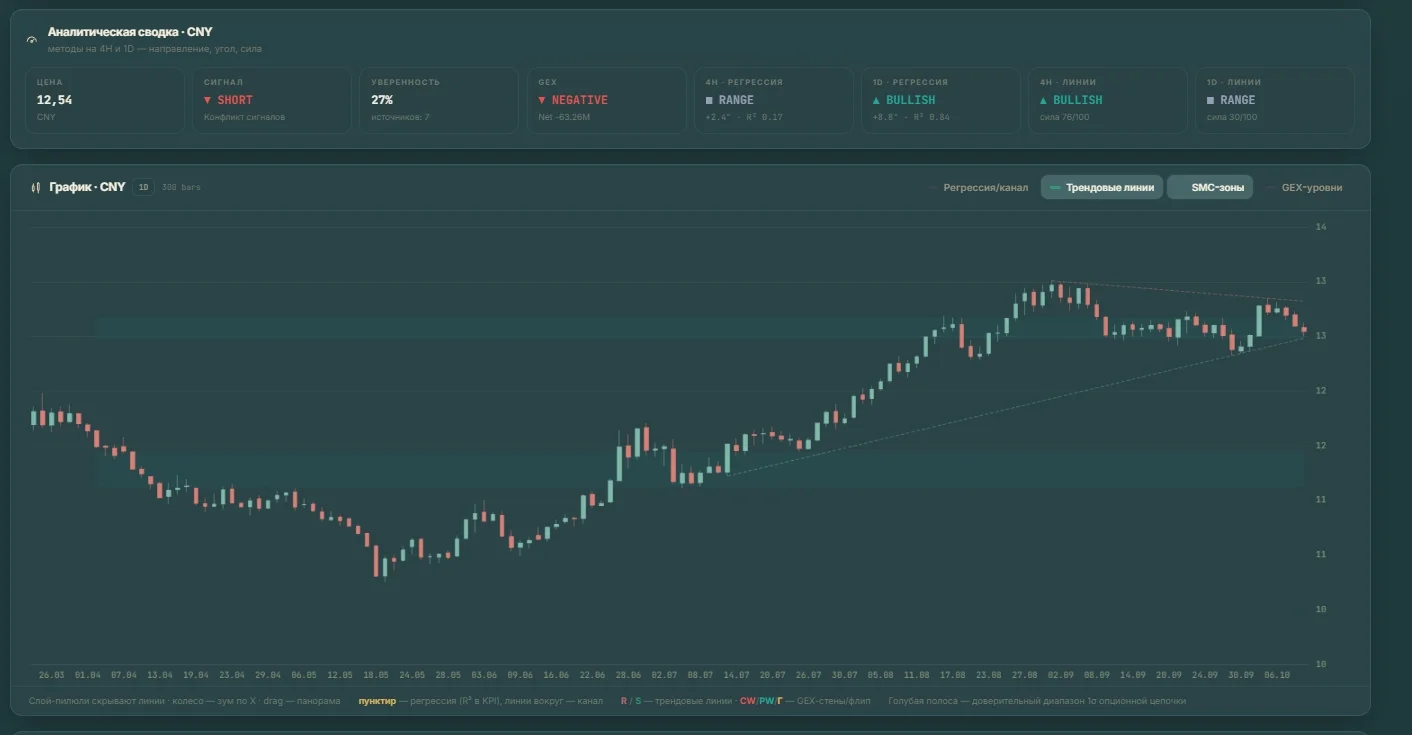Click the upper green SMC zone band
1412x735 pixels.
pyautogui.click(x=700, y=328)
